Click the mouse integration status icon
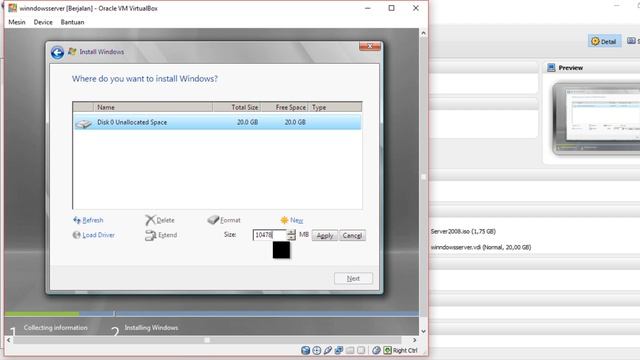The image size is (640, 360). [376, 350]
